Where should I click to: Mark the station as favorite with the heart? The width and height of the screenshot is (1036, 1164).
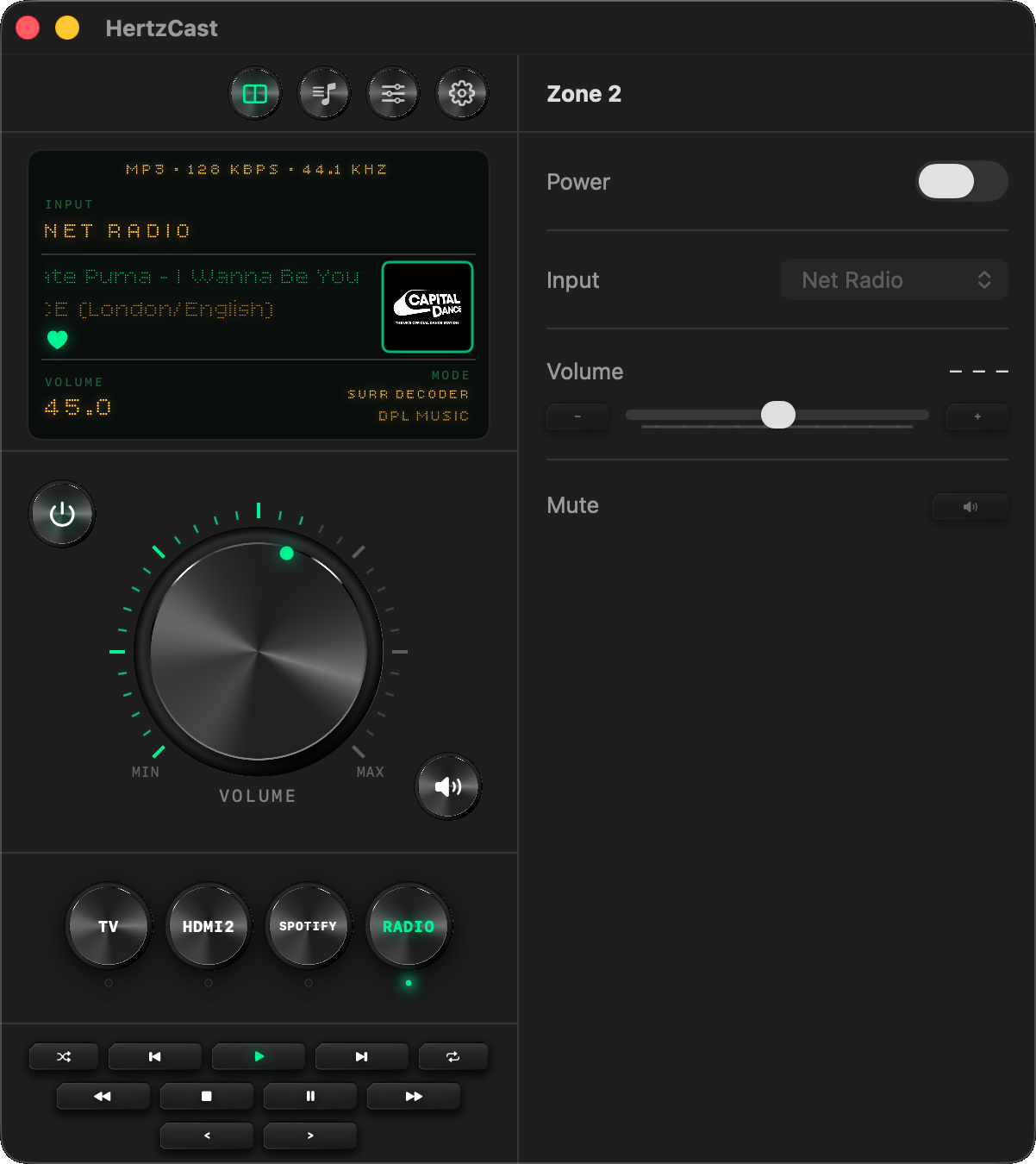[x=57, y=340]
